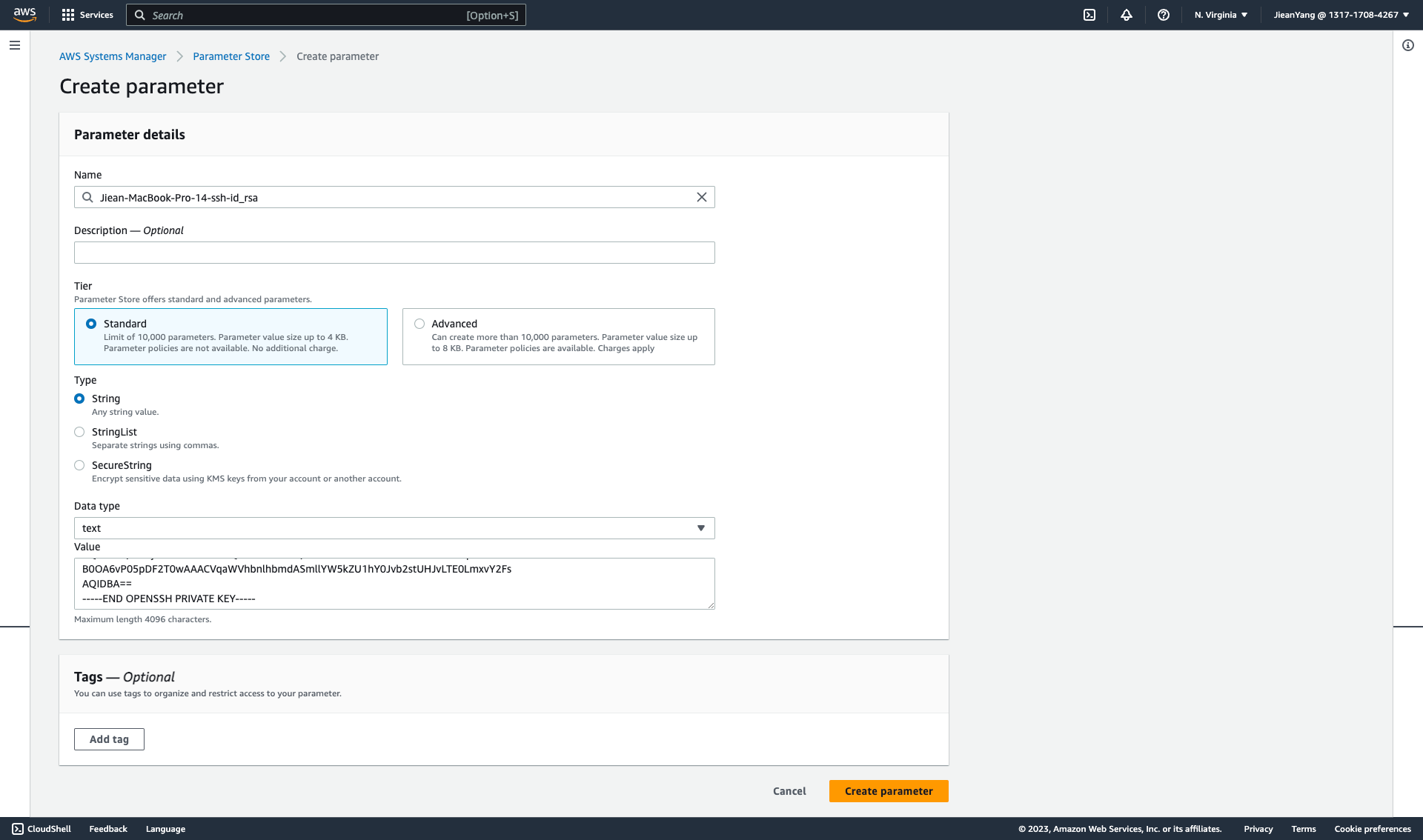This screenshot has width=1423, height=840.
Task: Open CloudShell icon in top bar
Action: coord(1089,15)
